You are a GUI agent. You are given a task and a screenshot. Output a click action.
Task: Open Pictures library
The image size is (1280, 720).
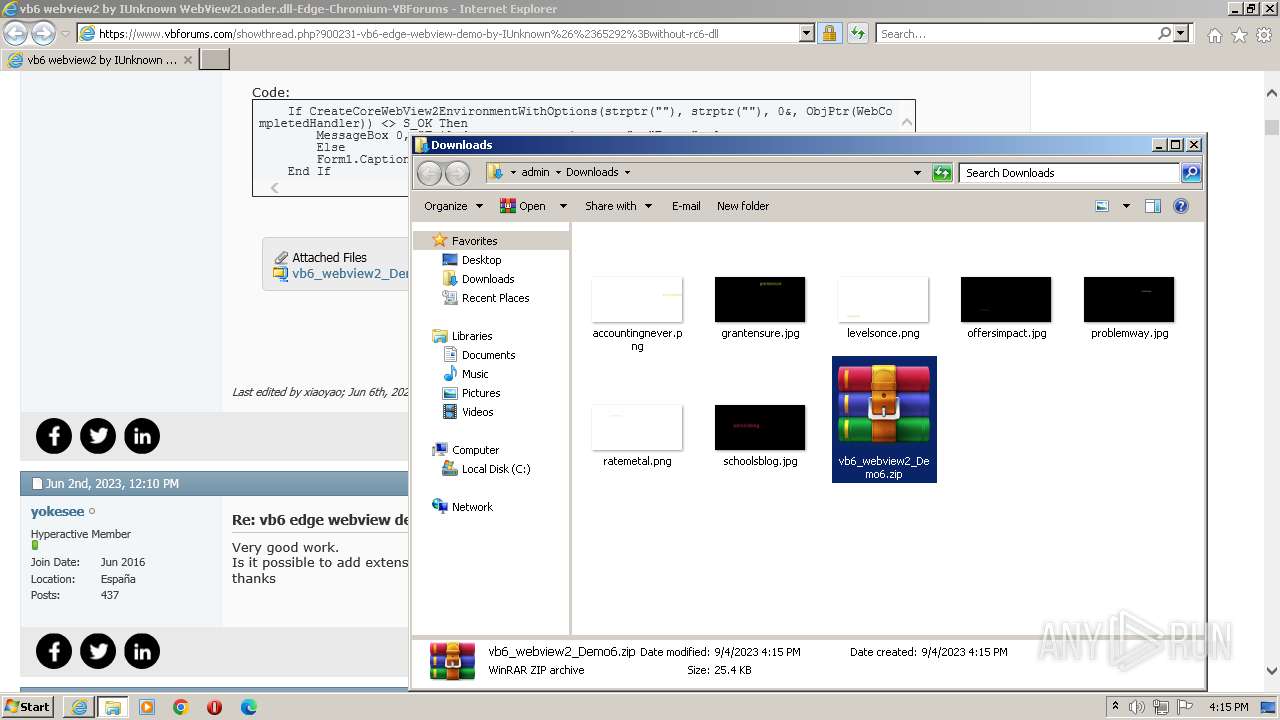481,393
